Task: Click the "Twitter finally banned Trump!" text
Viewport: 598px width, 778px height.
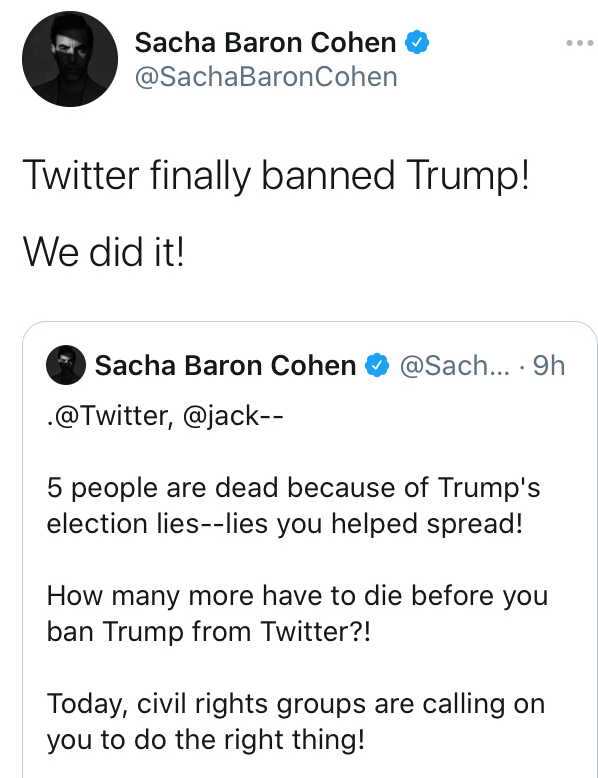Action: (x=276, y=175)
